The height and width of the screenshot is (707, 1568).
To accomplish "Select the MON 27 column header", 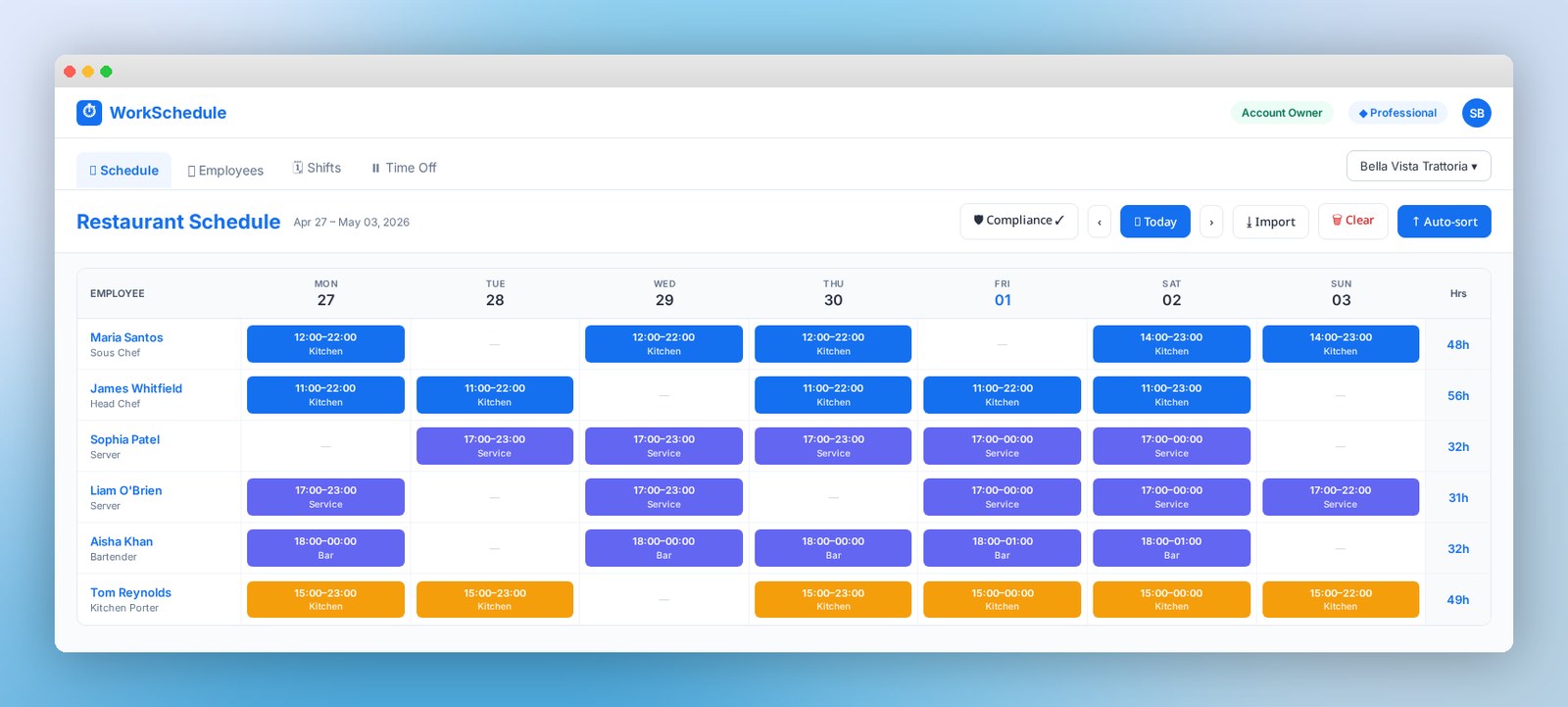I will coord(325,293).
